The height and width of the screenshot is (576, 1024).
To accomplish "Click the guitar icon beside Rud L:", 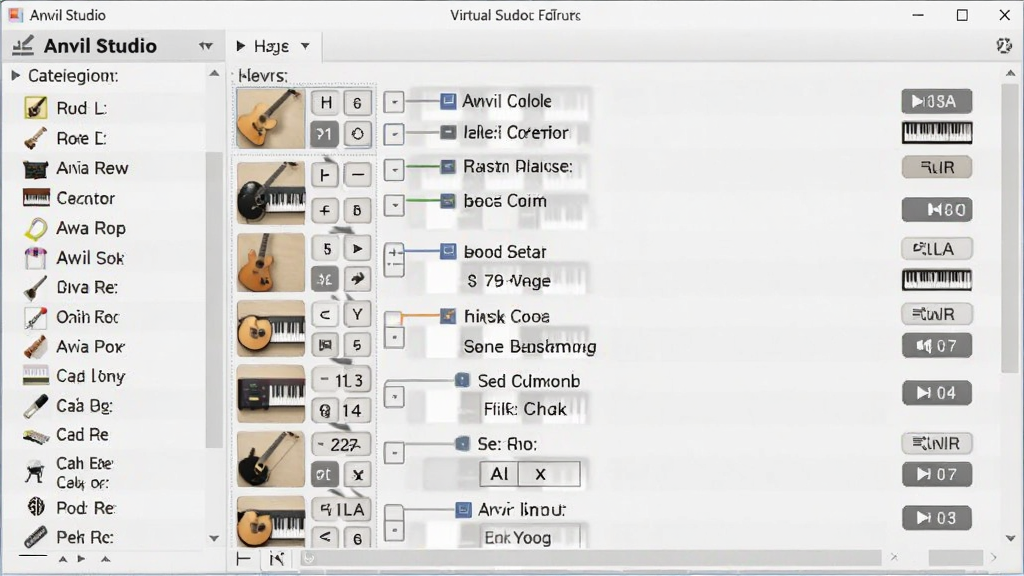I will click(x=36, y=108).
